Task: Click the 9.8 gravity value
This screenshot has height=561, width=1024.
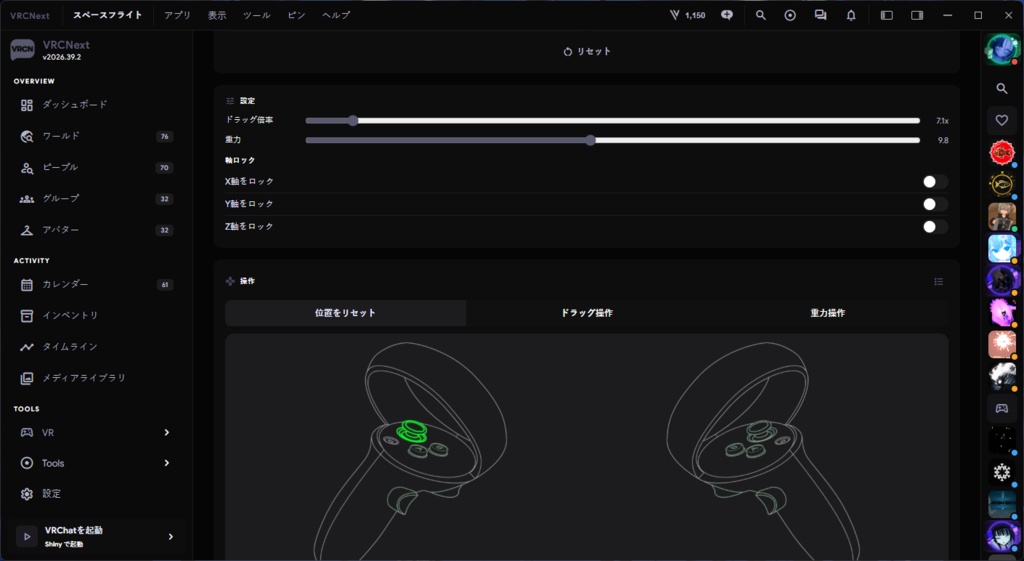Action: point(943,140)
